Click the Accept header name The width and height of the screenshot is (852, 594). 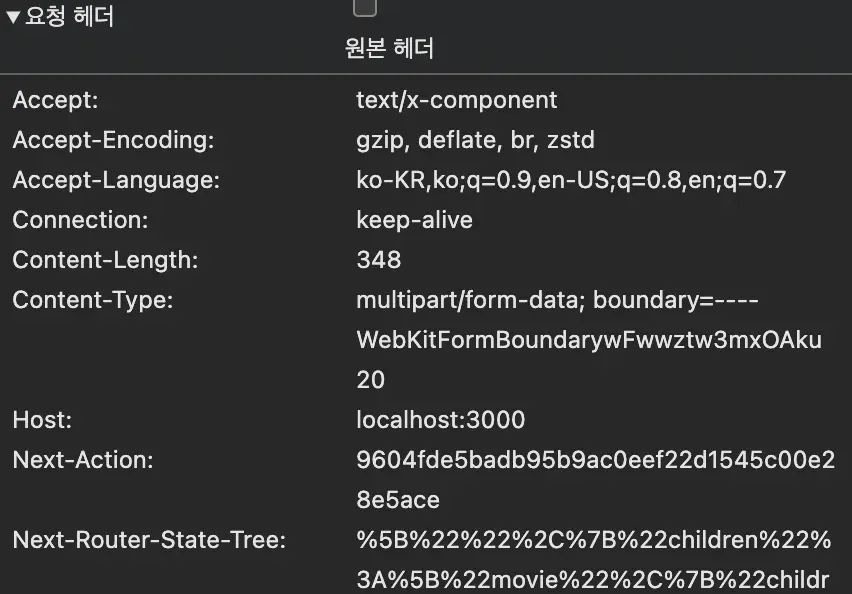(x=55, y=101)
